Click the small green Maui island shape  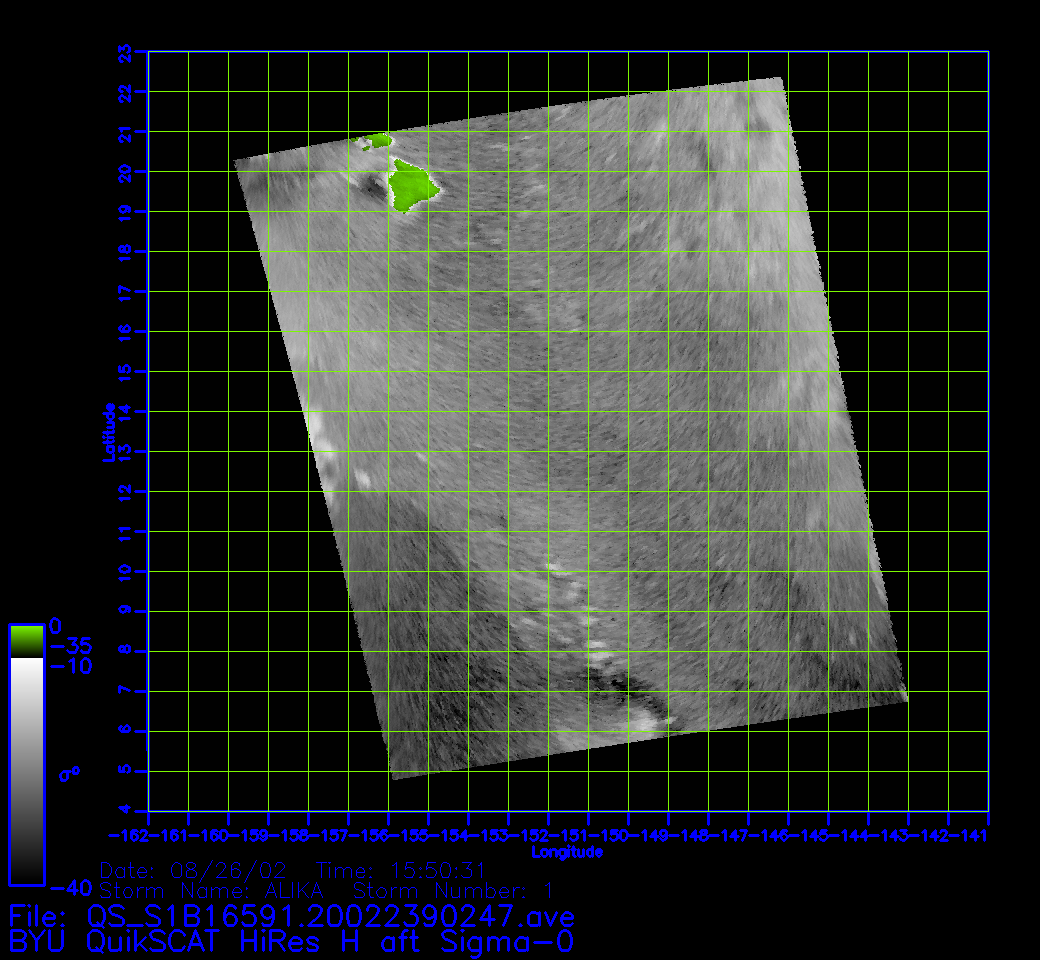click(377, 141)
